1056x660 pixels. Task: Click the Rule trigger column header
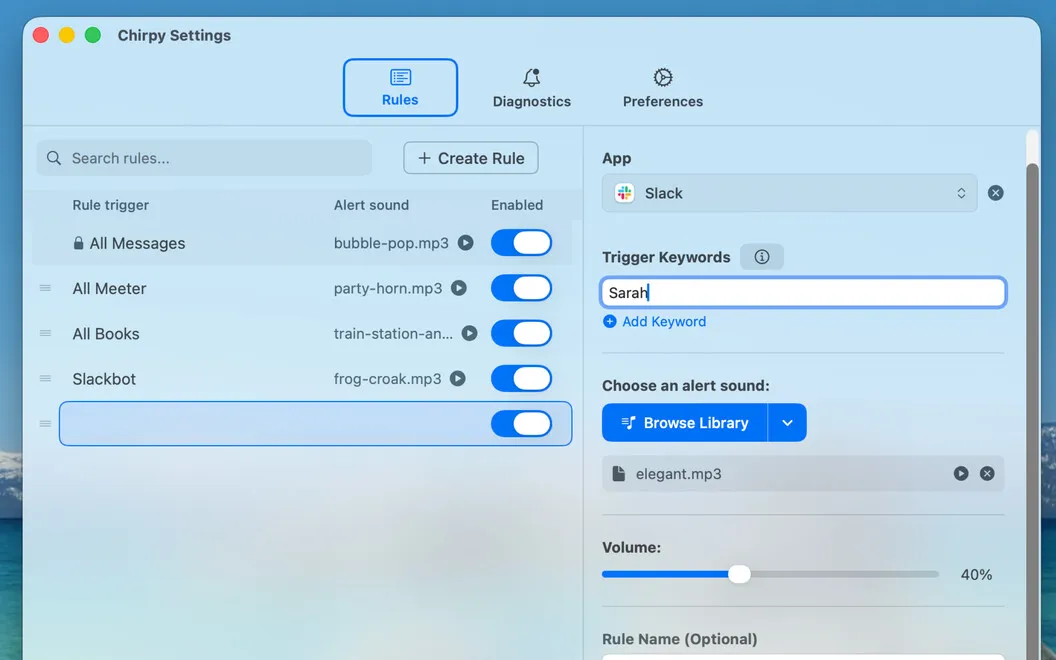click(x=110, y=205)
